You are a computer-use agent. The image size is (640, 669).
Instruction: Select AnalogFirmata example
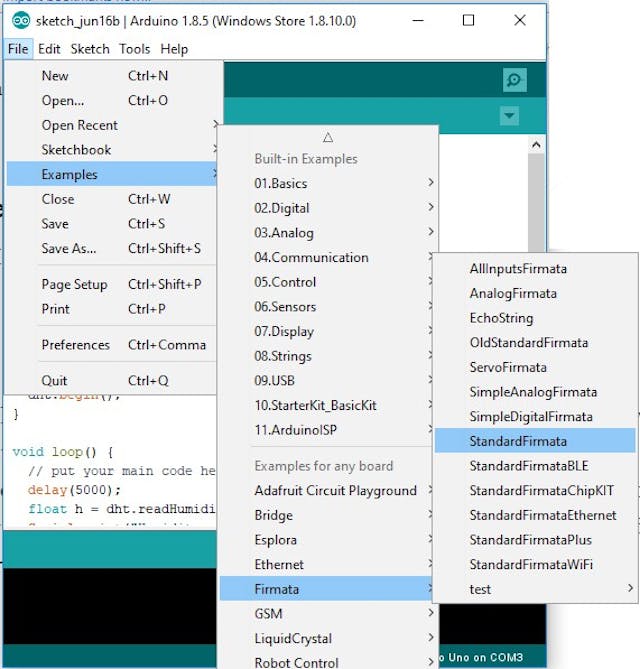513,294
